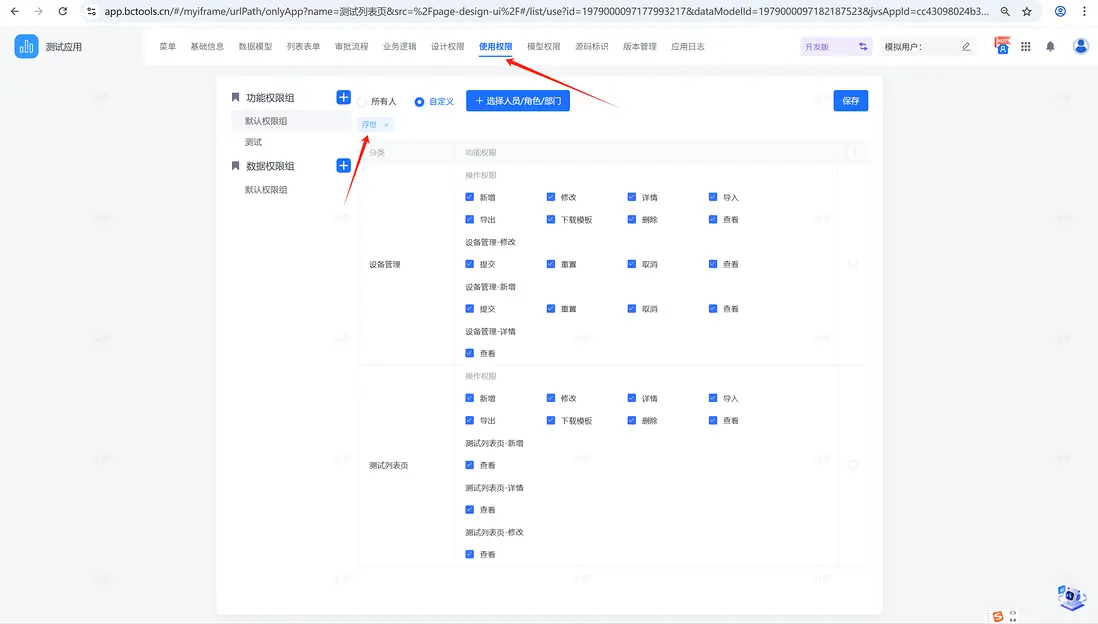The width and height of the screenshot is (1098, 624).
Task: Toggle the 测试列表页 row select-all checkbox
Action: (852, 465)
